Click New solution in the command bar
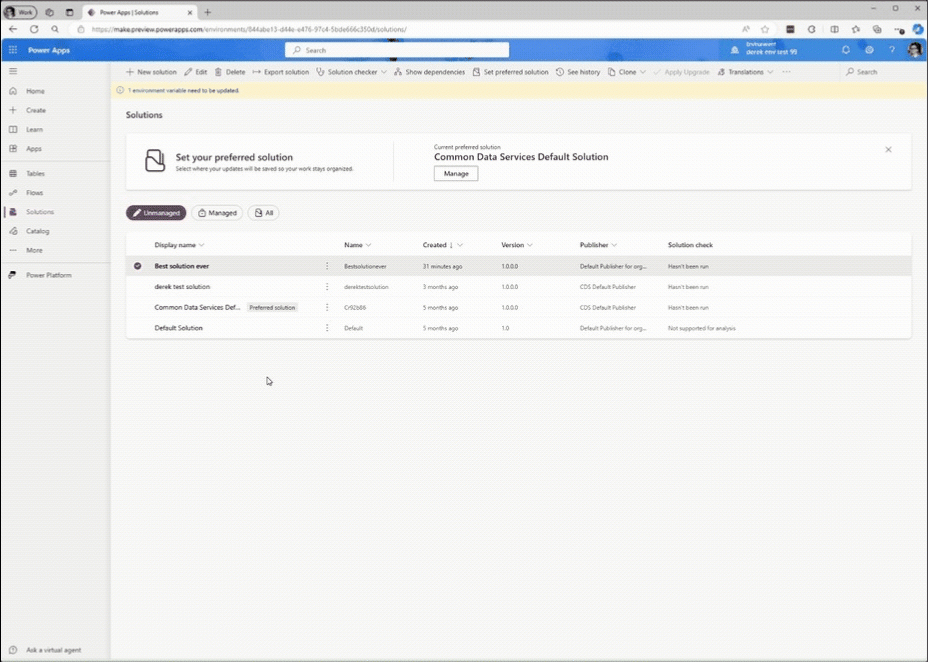Image resolution: width=928 pixels, height=662 pixels. (x=151, y=72)
